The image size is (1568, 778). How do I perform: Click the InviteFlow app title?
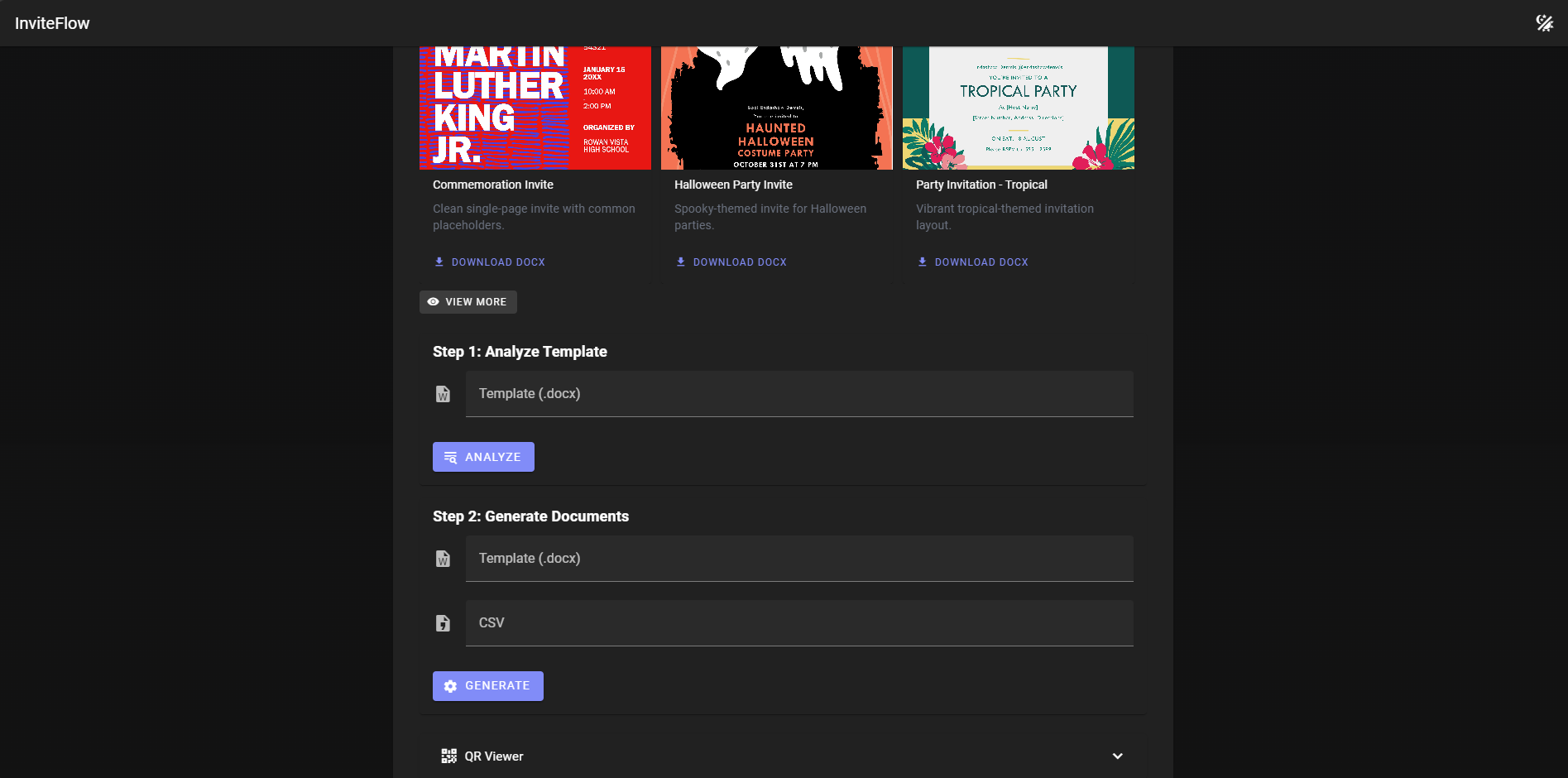(x=52, y=23)
